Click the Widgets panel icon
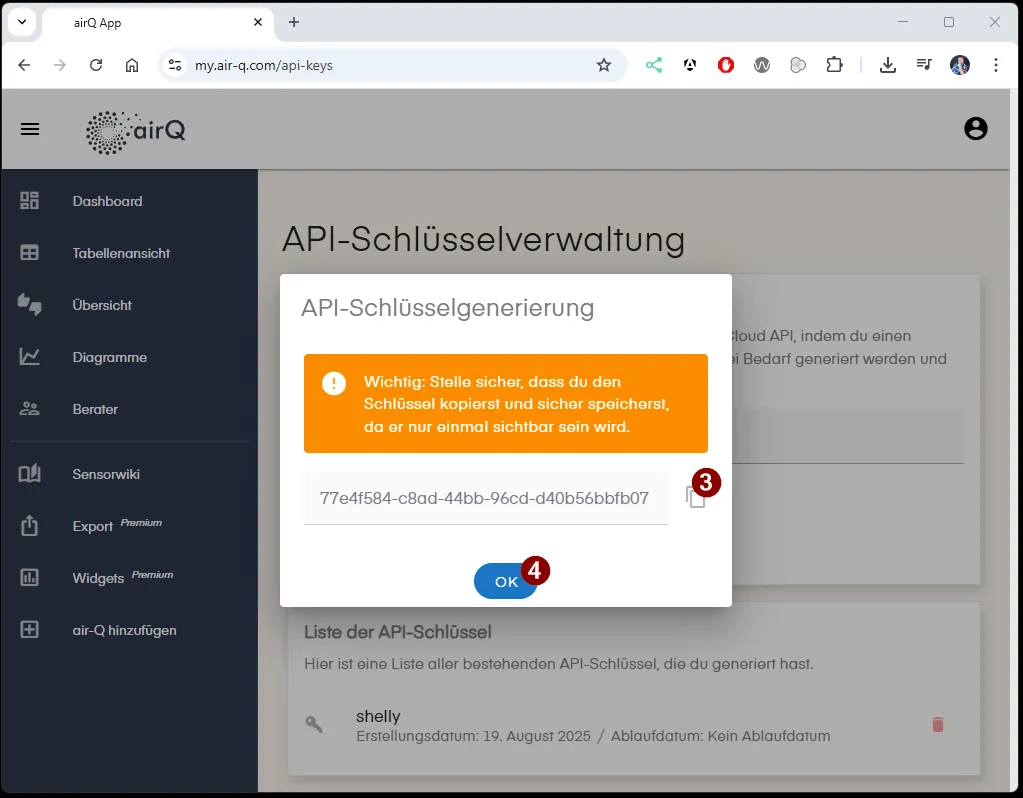 pyautogui.click(x=31, y=577)
